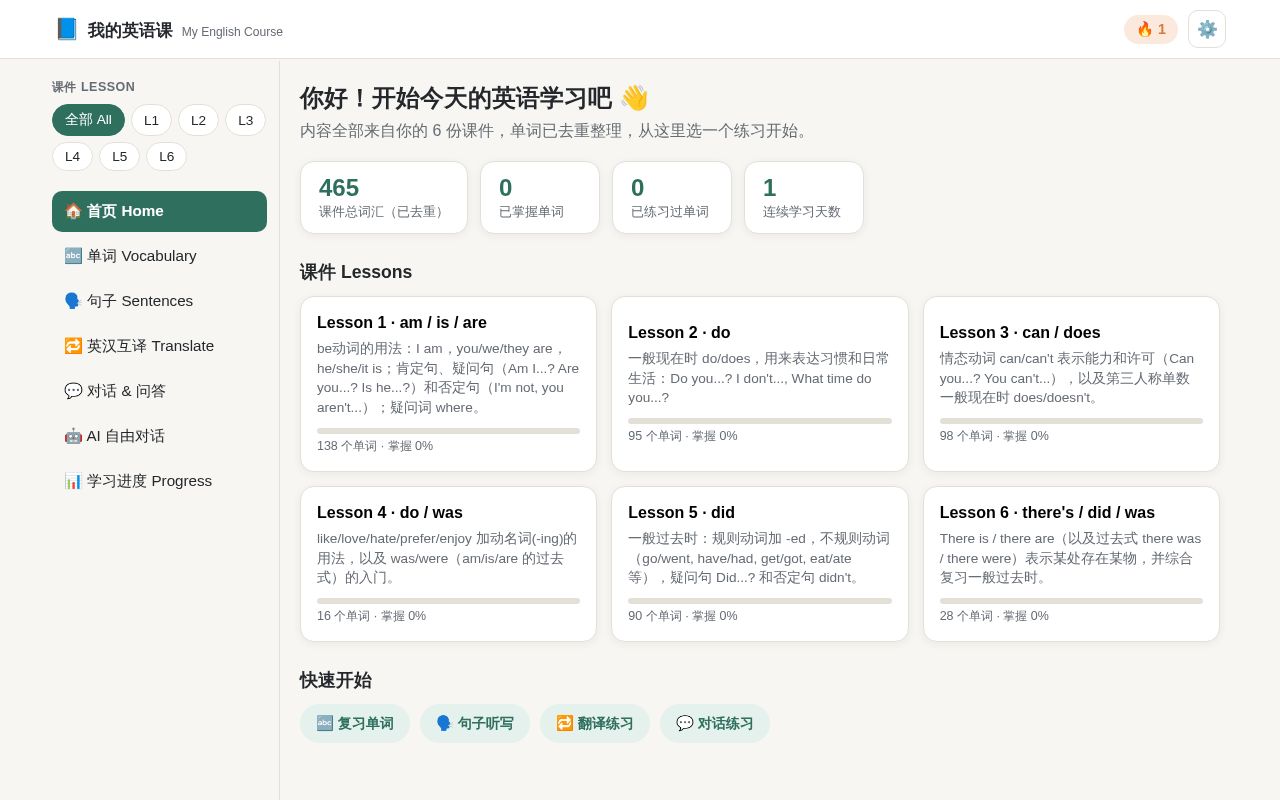Open Lesson 5 · did card
1280x800 pixels.
coord(760,564)
